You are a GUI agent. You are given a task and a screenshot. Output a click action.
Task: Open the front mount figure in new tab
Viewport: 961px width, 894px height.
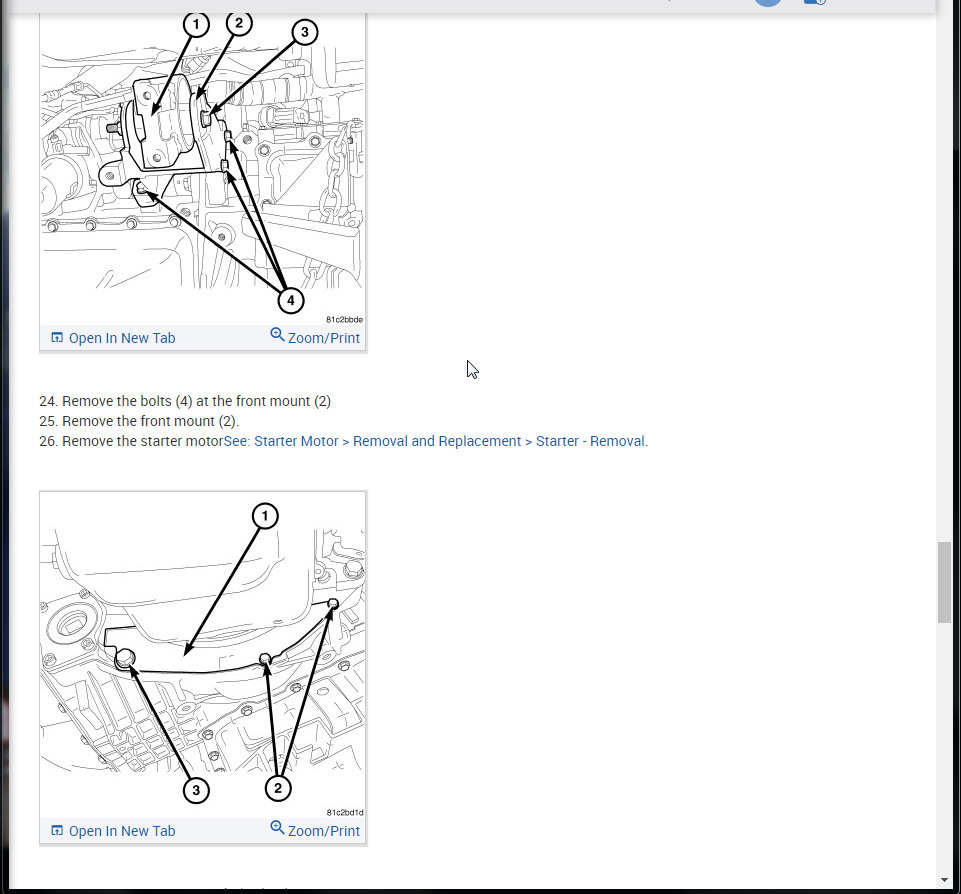click(x=113, y=338)
